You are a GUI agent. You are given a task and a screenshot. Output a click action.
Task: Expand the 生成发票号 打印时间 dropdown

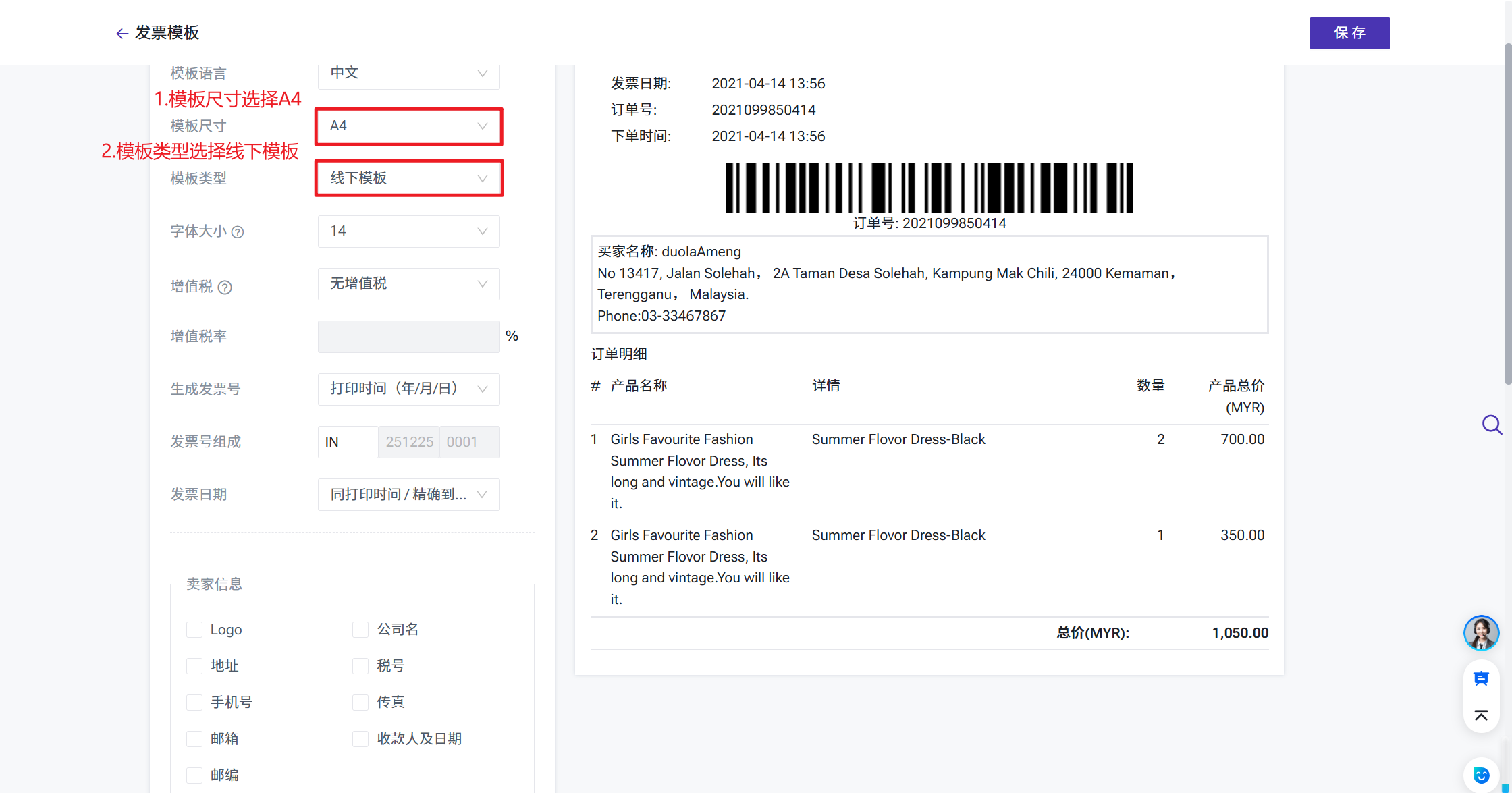click(408, 389)
